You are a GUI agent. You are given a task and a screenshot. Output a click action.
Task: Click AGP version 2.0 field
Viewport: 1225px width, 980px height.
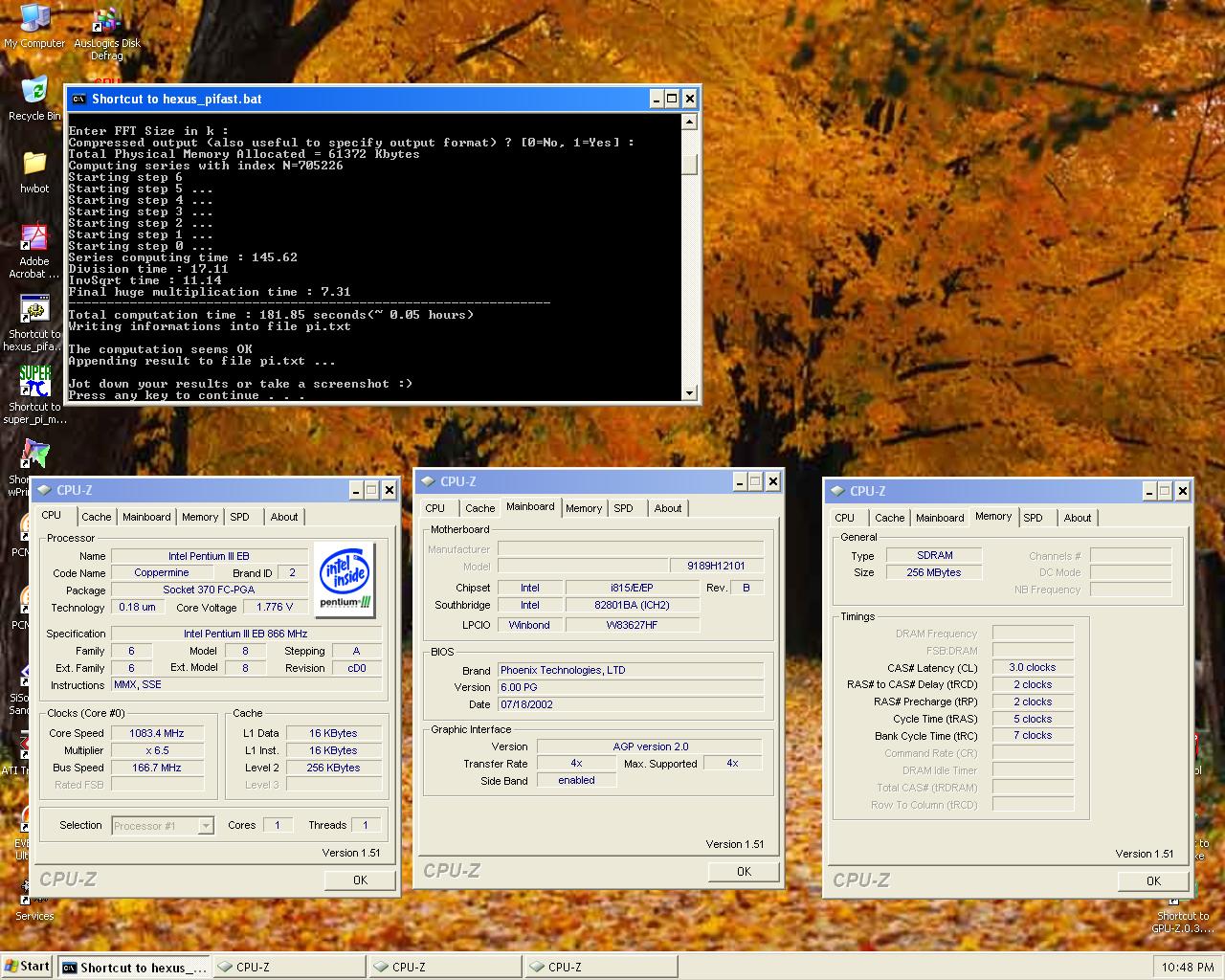[x=650, y=746]
